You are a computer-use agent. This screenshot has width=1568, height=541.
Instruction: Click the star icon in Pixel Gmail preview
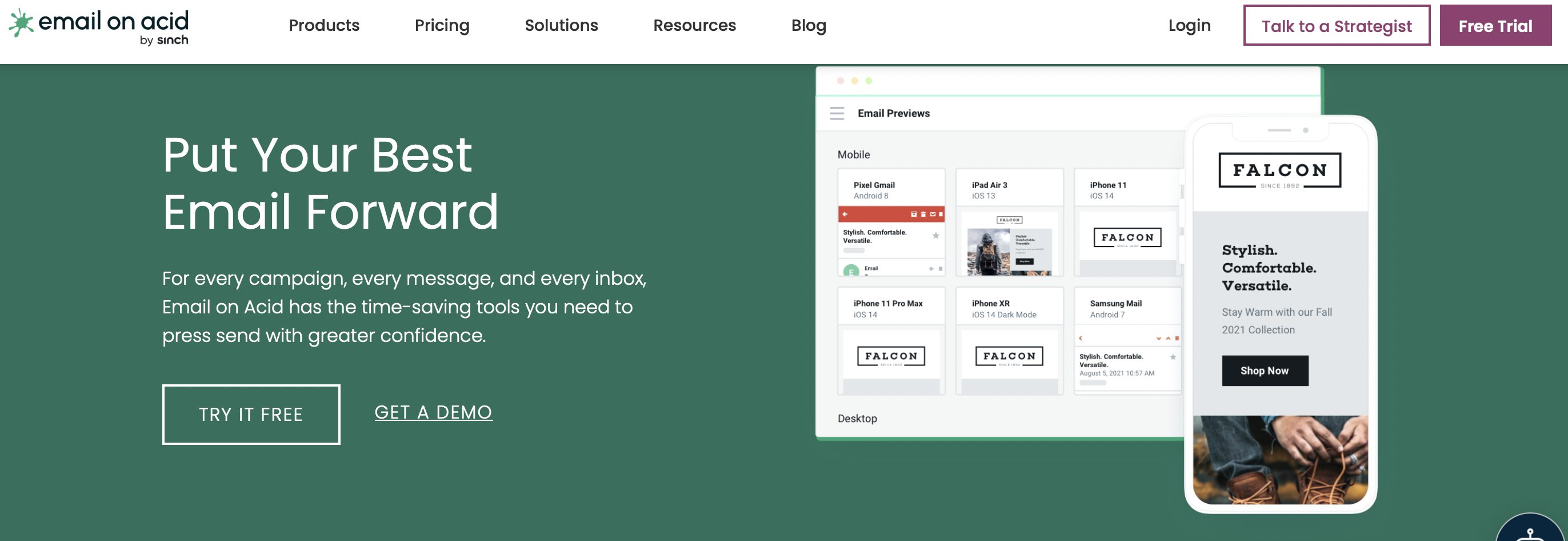click(x=935, y=236)
